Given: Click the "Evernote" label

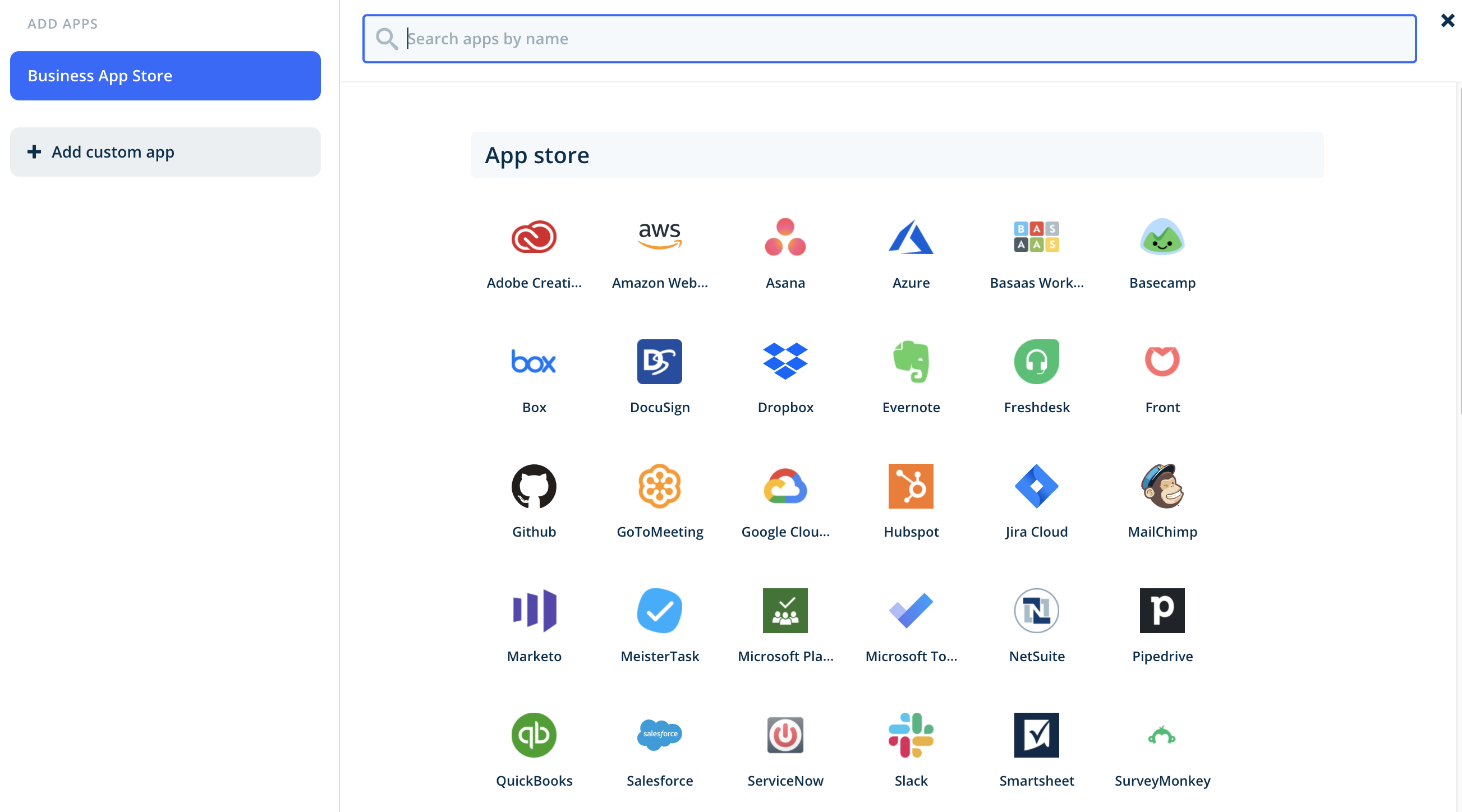Looking at the screenshot, I should point(911,407).
